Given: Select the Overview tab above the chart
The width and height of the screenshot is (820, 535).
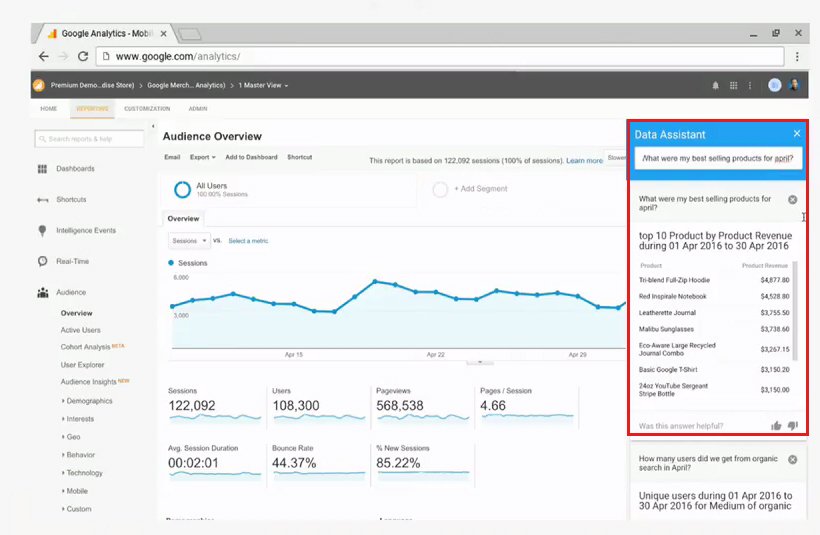Looking at the screenshot, I should 183,219.
